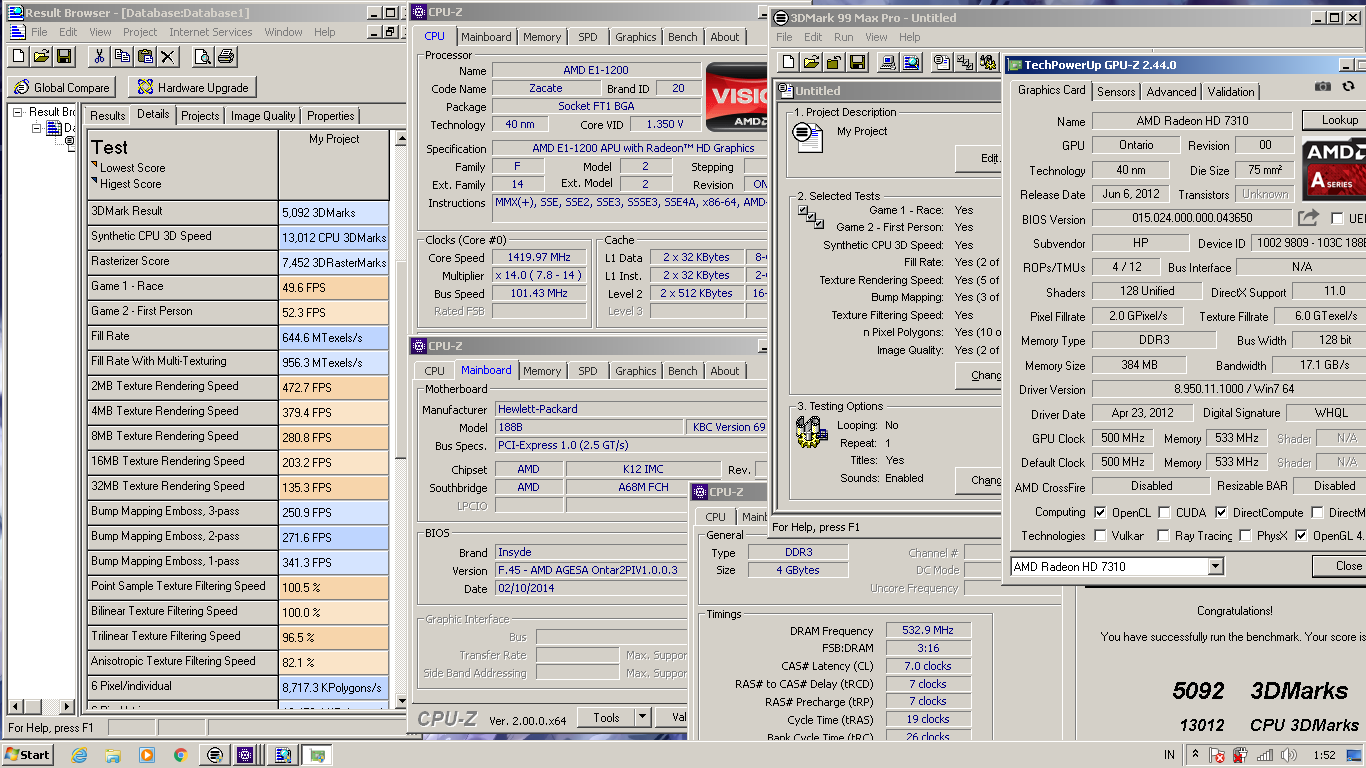Click Save disk icon in Result Browser
This screenshot has width=1366, height=768.
point(64,57)
